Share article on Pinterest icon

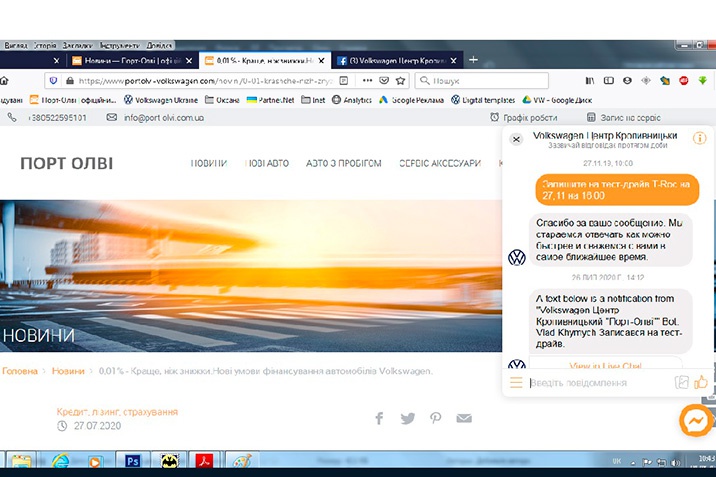click(x=436, y=418)
